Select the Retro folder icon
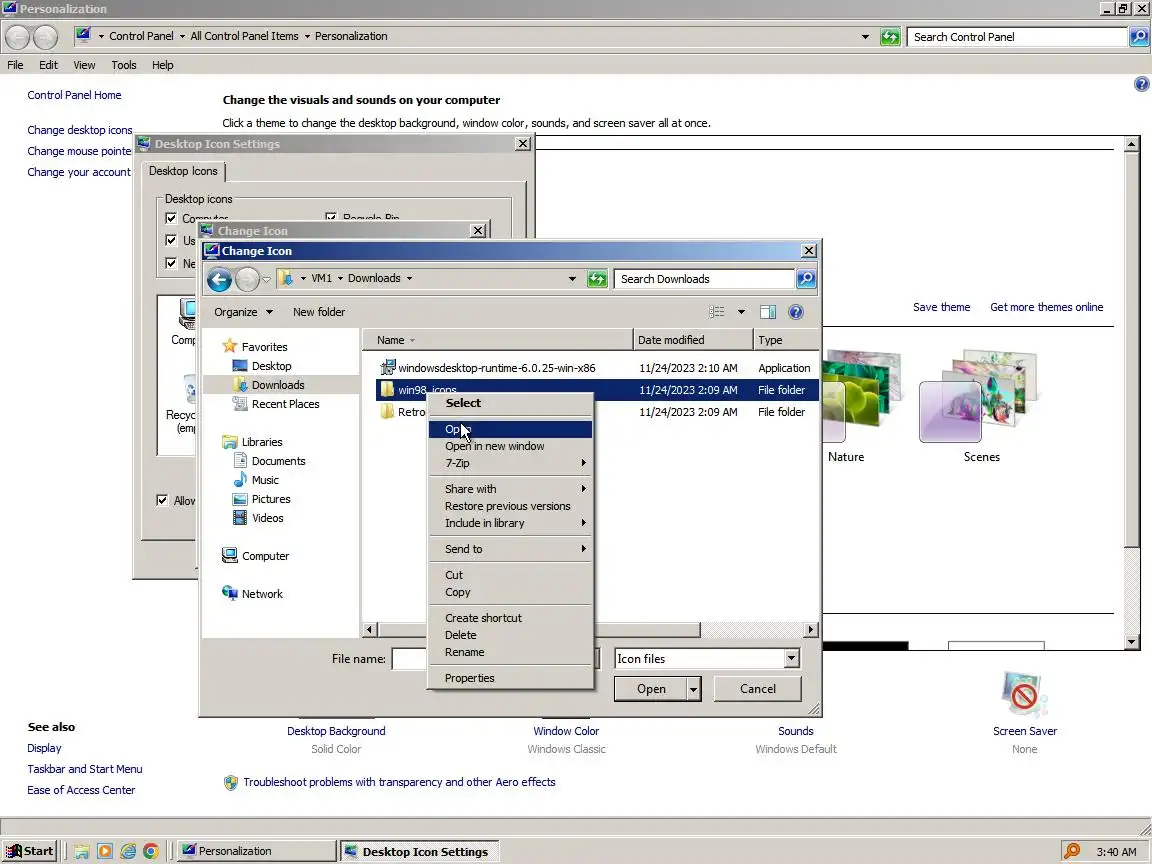This screenshot has height=864, width=1152. (387, 412)
